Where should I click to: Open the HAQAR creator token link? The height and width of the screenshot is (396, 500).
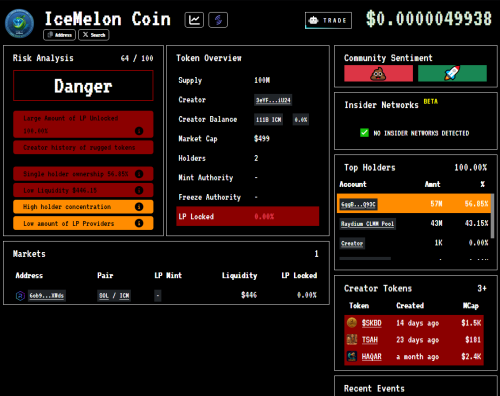(371, 357)
